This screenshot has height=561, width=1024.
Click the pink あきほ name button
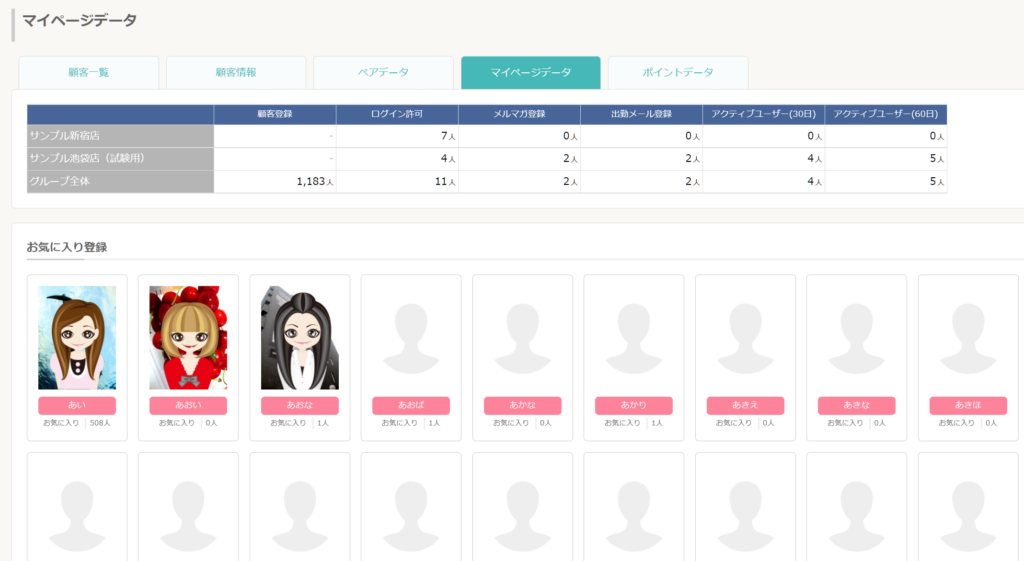click(968, 406)
